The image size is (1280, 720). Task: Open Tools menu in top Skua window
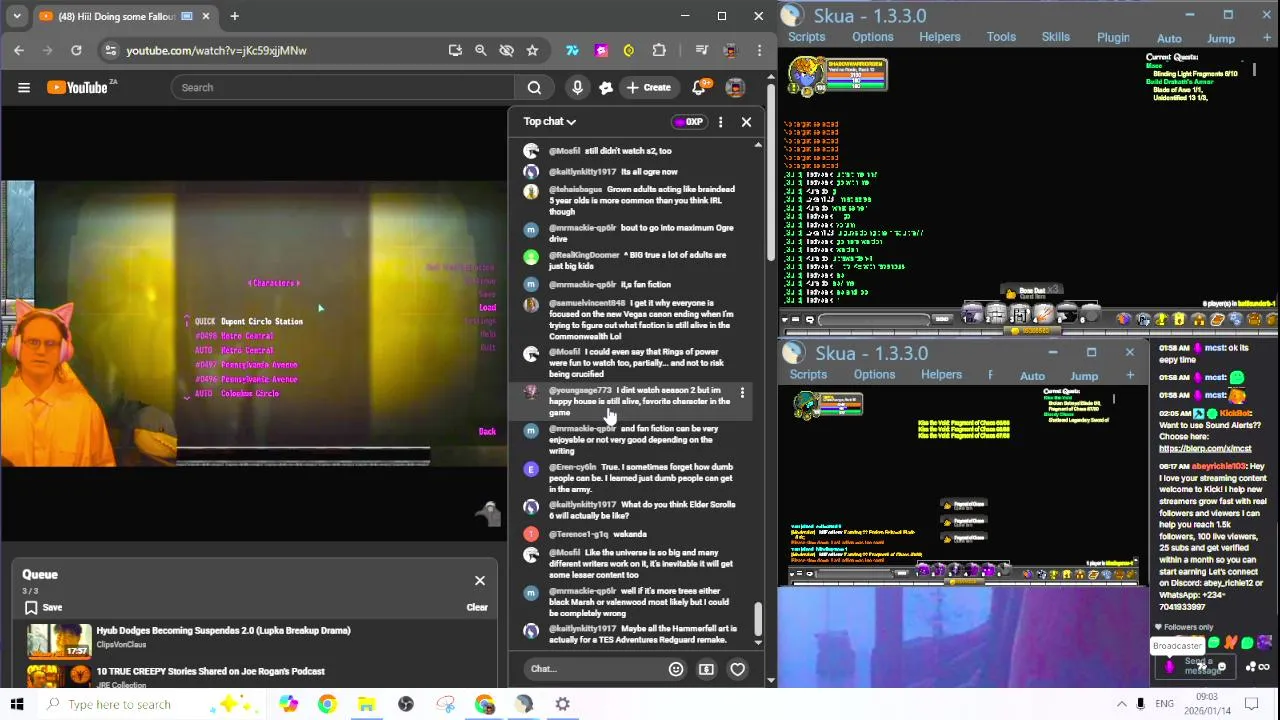pos(1001,37)
